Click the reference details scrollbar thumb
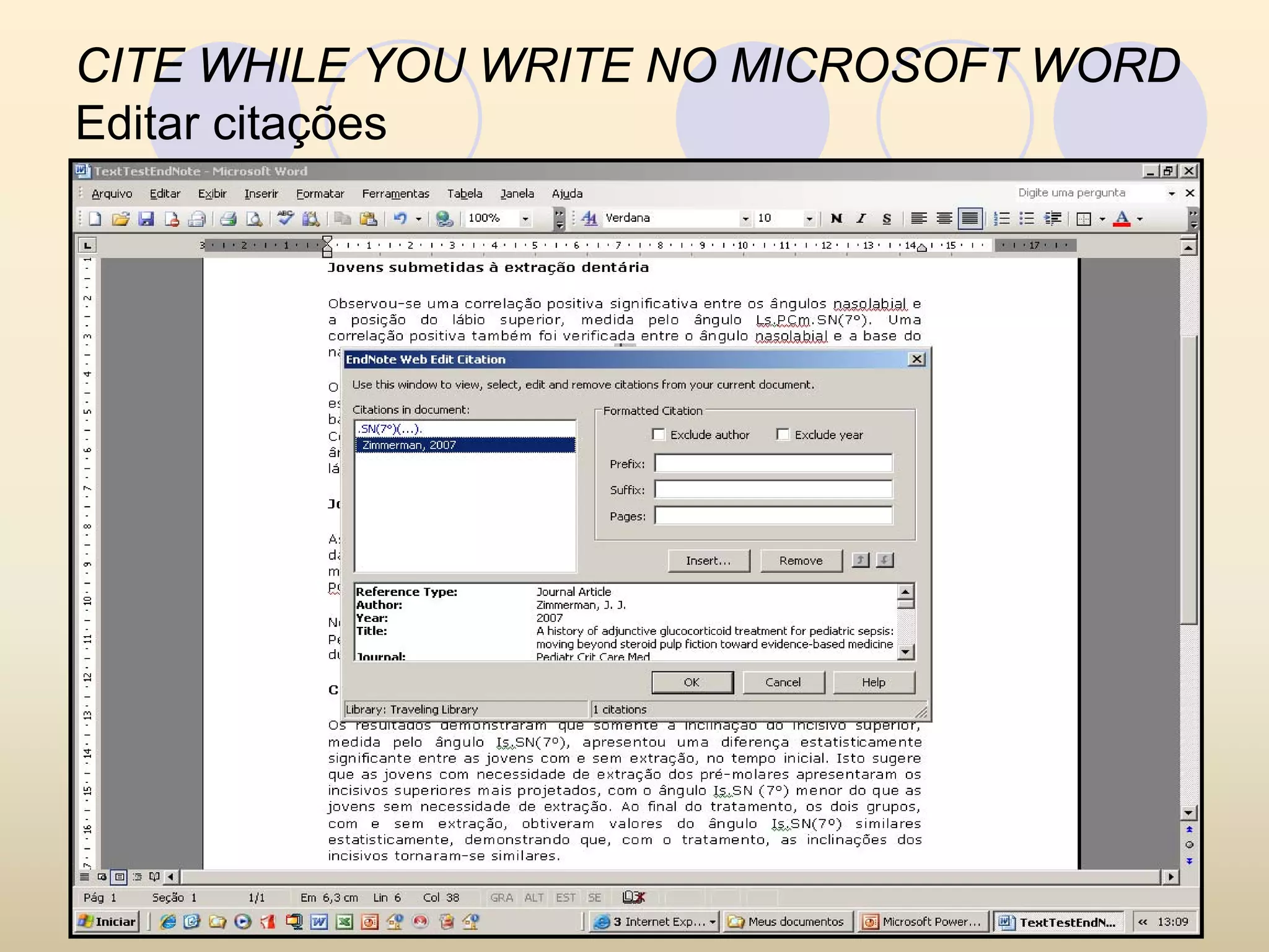Viewport: 1269px width, 952px height. 905,605
